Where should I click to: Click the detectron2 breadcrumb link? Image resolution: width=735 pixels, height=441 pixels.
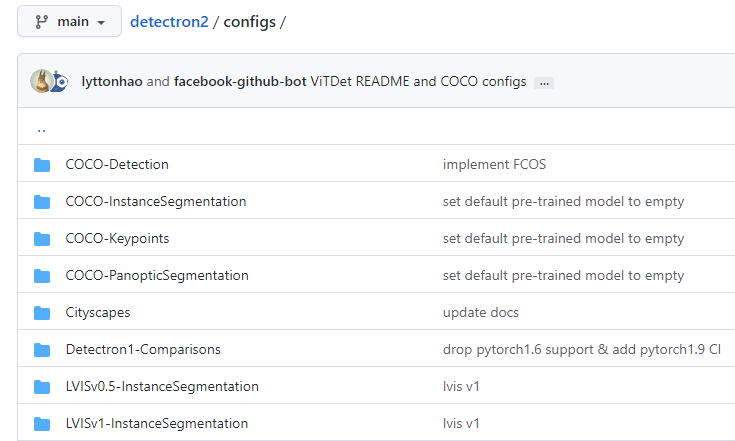point(169,22)
